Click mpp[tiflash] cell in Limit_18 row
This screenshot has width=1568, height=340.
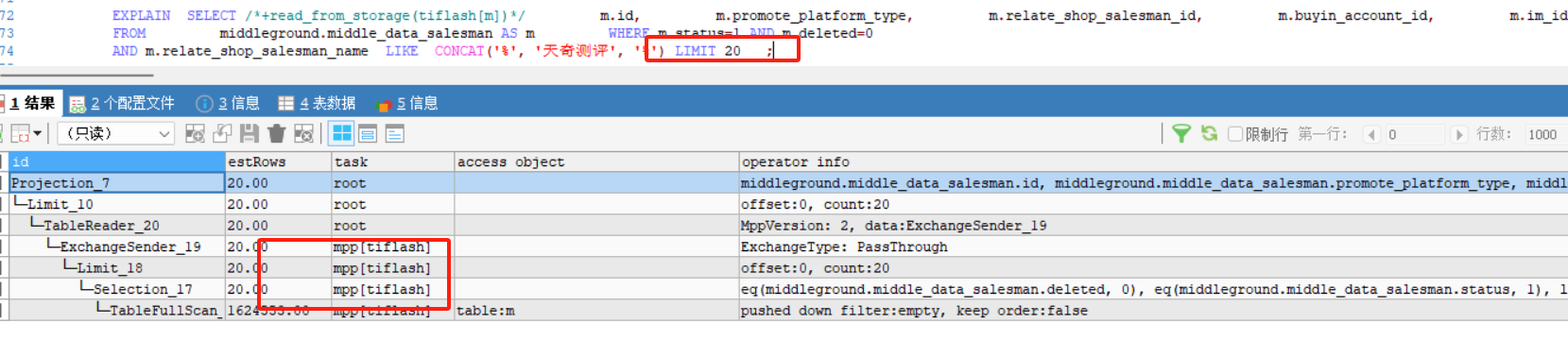click(392, 268)
